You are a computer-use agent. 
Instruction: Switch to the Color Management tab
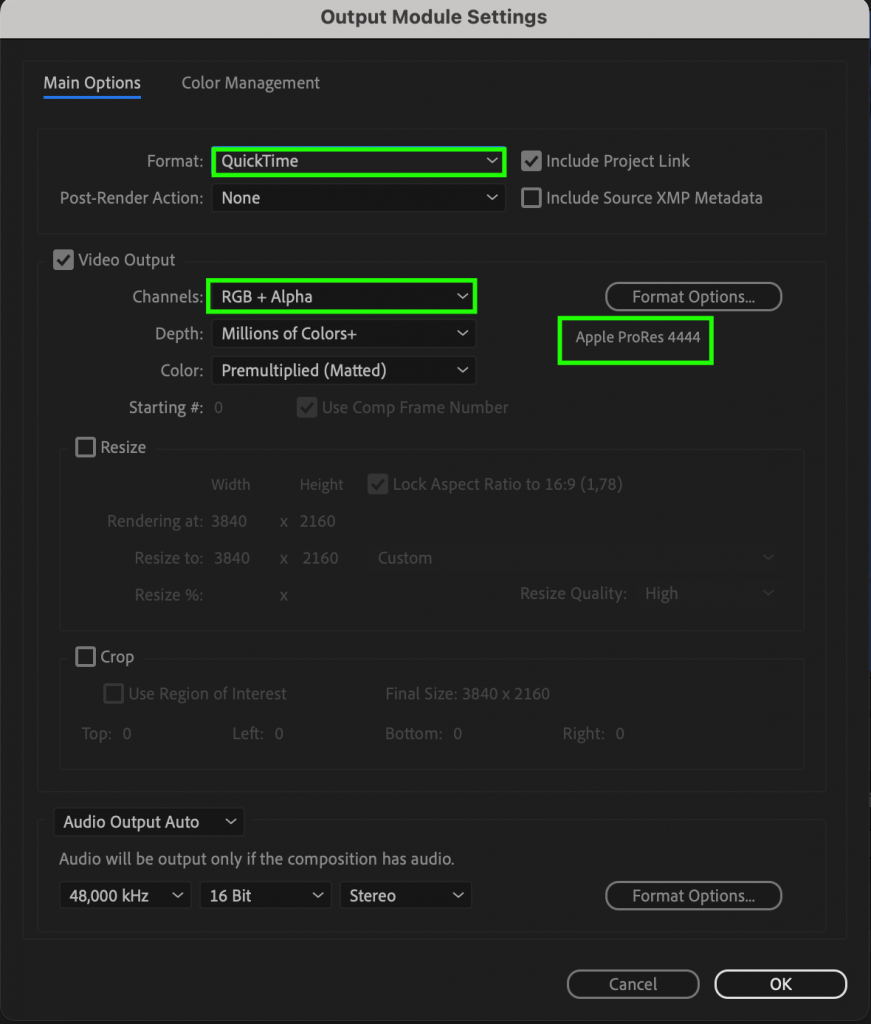tap(250, 83)
